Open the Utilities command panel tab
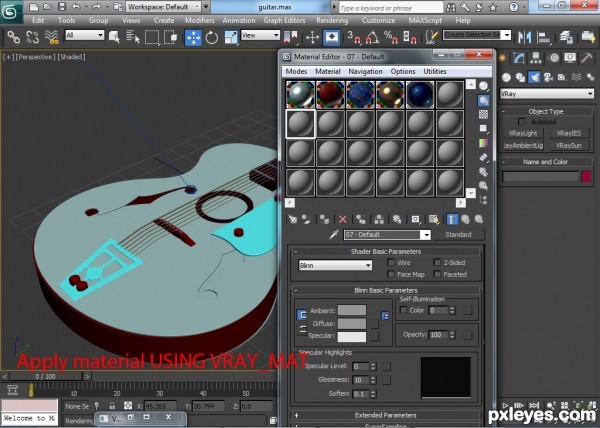600x428 pixels. click(x=587, y=58)
